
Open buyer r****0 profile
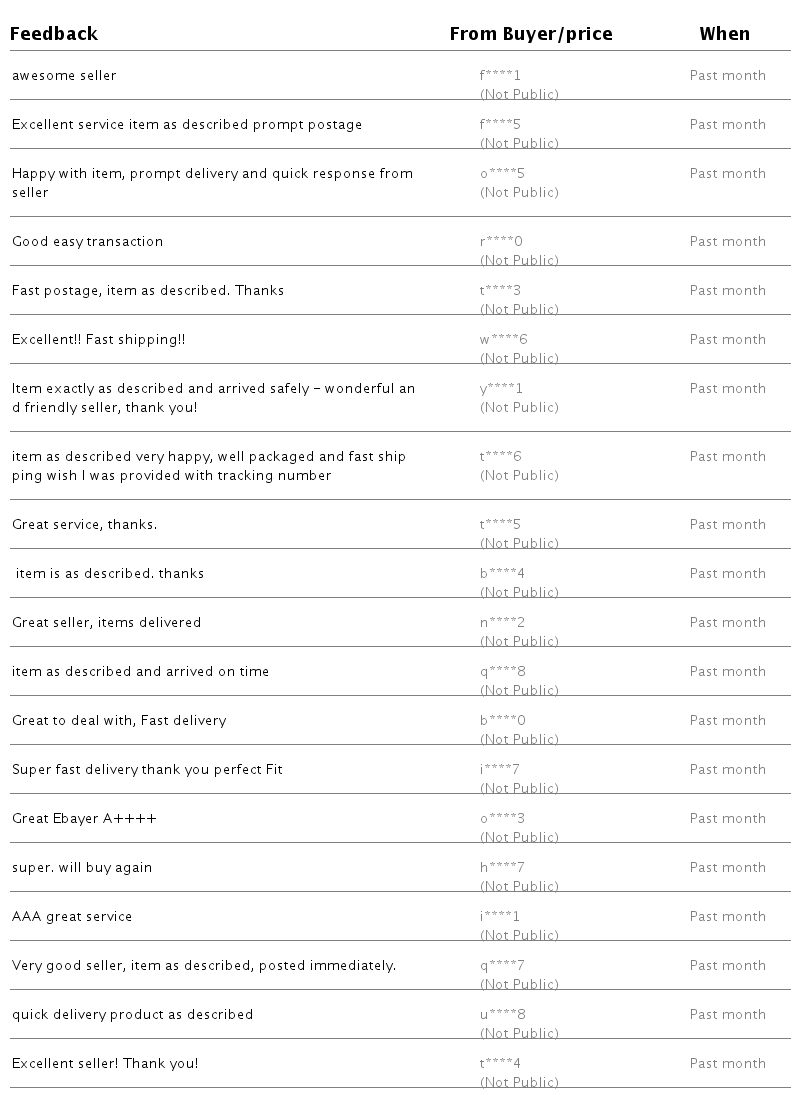[x=501, y=242]
